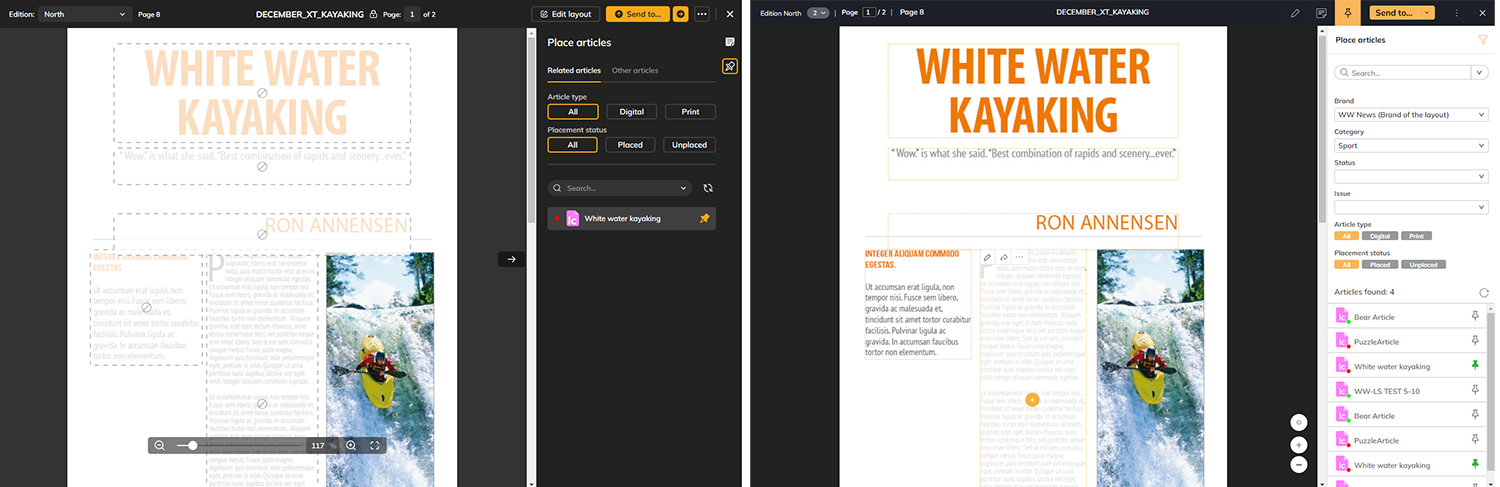Collapse the side panel with the right-arrow button
The height and width of the screenshot is (487, 1500).
[511, 259]
